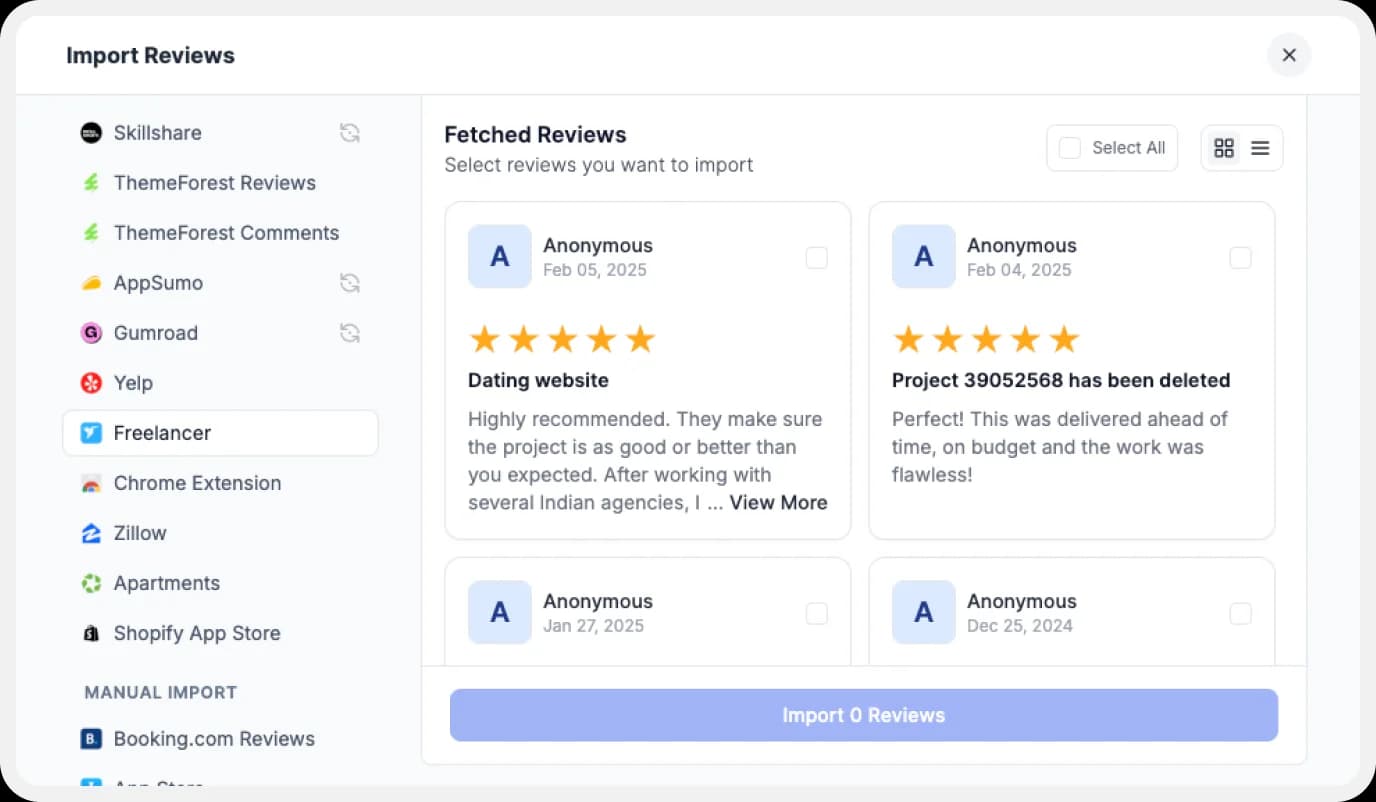1376x802 pixels.
Task: Select the AppSumo platform icon
Action: [91, 283]
